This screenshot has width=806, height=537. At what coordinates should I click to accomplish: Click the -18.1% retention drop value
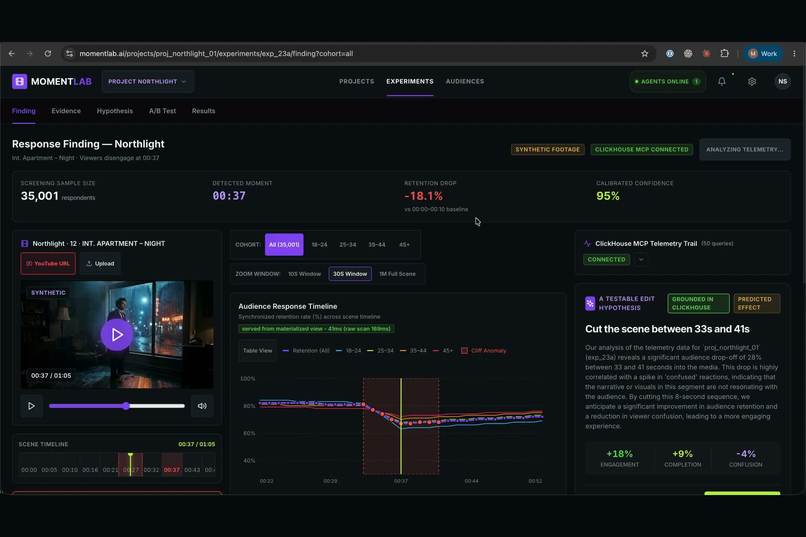click(423, 196)
